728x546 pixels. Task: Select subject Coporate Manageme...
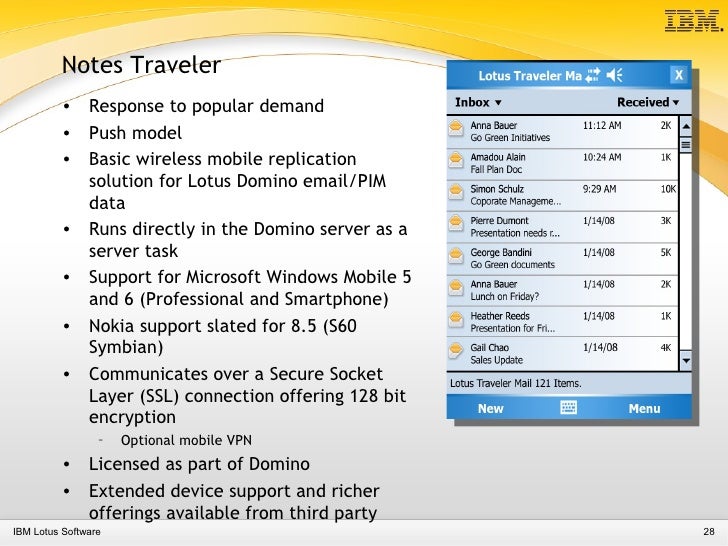(x=515, y=202)
